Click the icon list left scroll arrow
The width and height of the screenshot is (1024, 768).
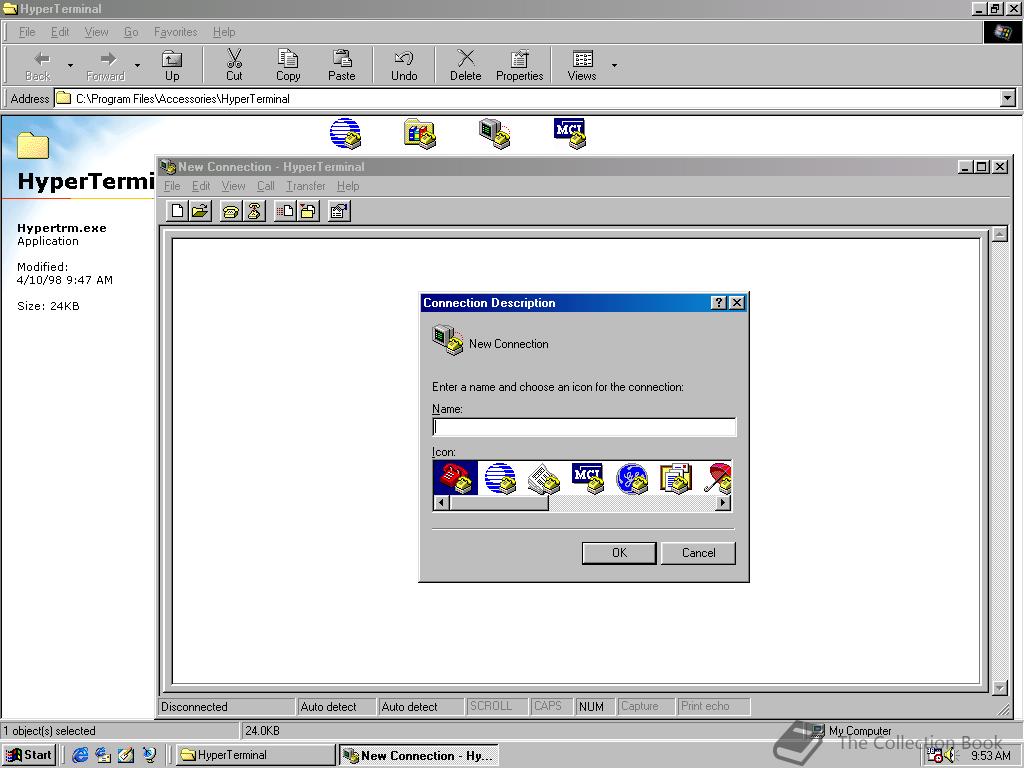441,503
